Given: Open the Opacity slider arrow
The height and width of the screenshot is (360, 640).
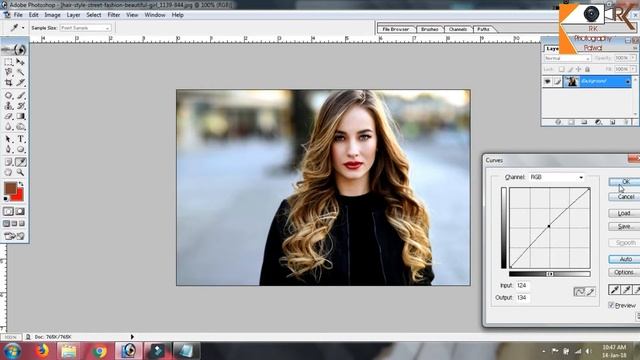Looking at the screenshot, I should click(633, 58).
